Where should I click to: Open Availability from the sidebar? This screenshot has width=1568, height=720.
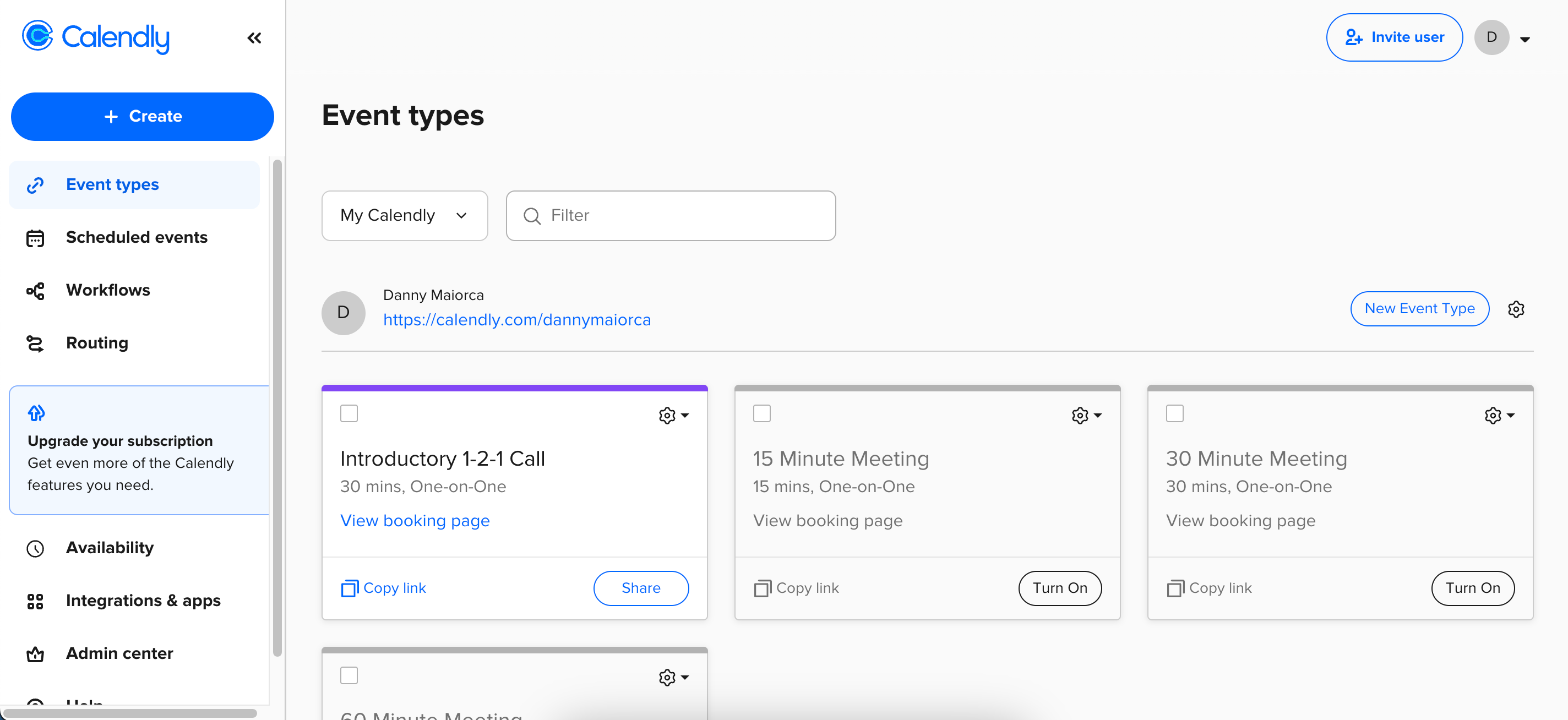(x=110, y=548)
